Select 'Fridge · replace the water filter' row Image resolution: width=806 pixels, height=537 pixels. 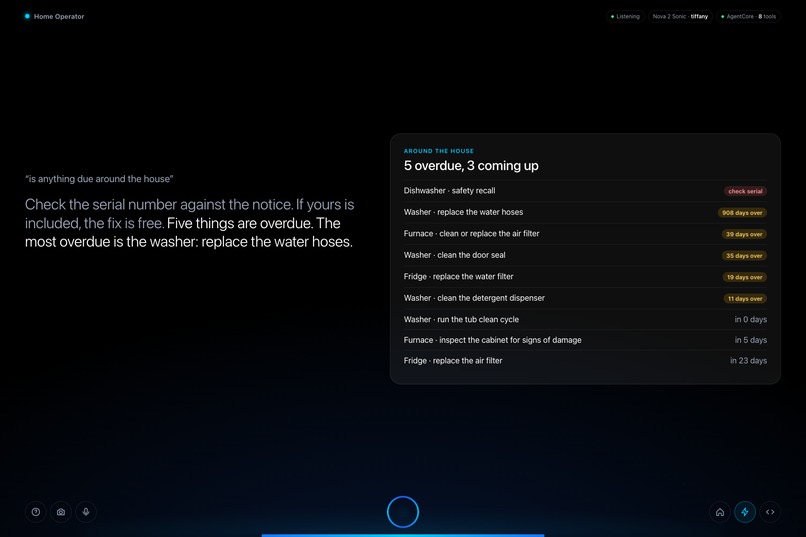click(585, 277)
